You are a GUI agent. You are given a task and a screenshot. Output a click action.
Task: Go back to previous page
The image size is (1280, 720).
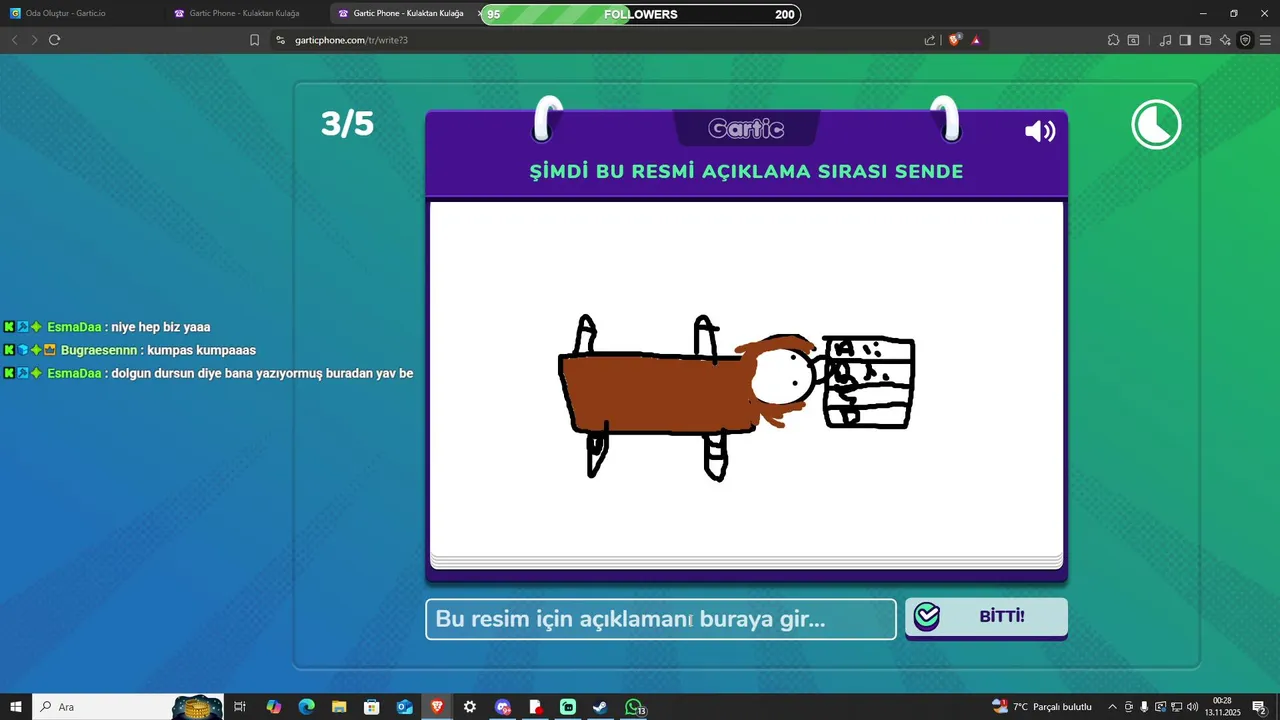14,40
